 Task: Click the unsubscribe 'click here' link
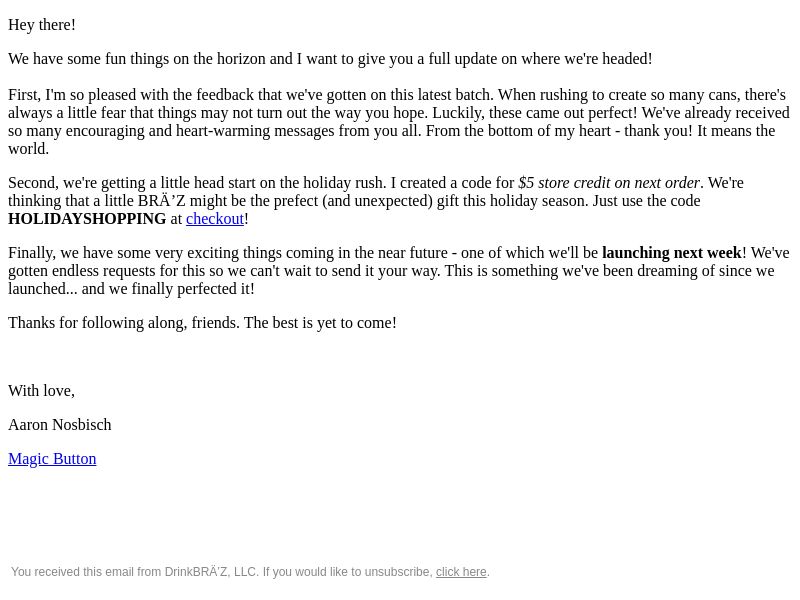[461, 572]
